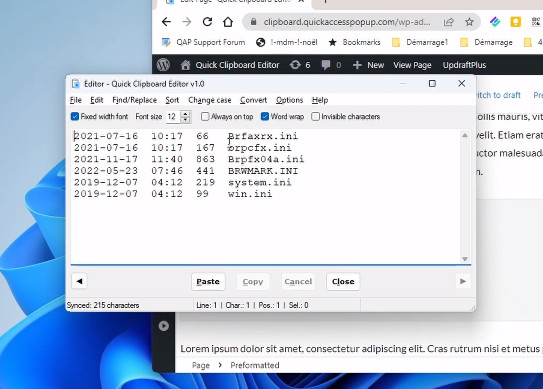Click Page breadcrumb in WordPress editor footer

201,365
